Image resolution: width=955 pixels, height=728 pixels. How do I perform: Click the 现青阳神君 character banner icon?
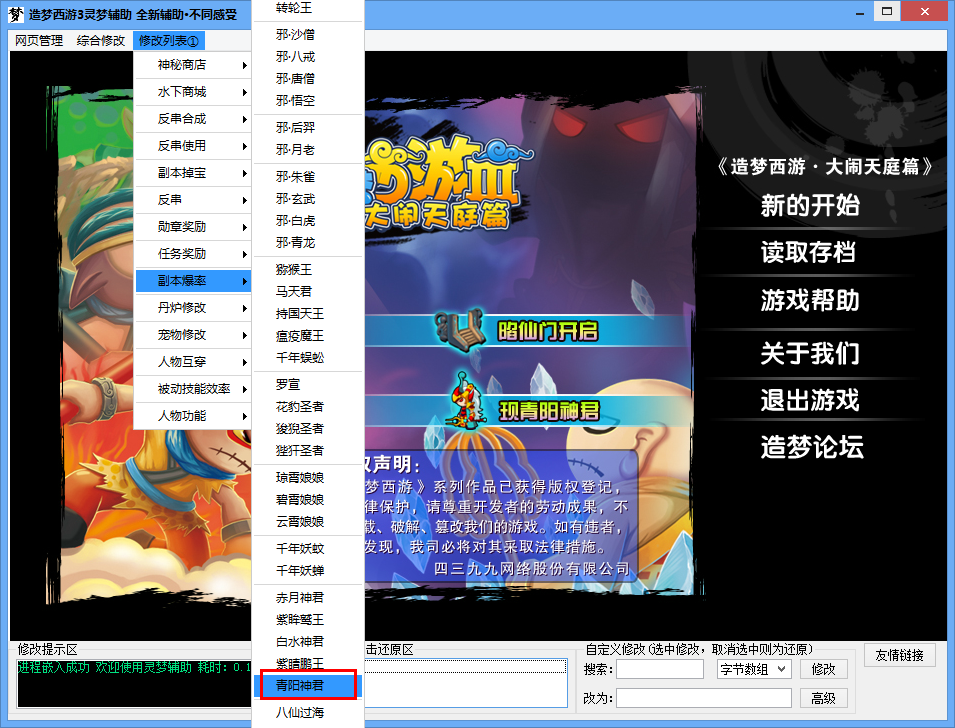(467, 401)
